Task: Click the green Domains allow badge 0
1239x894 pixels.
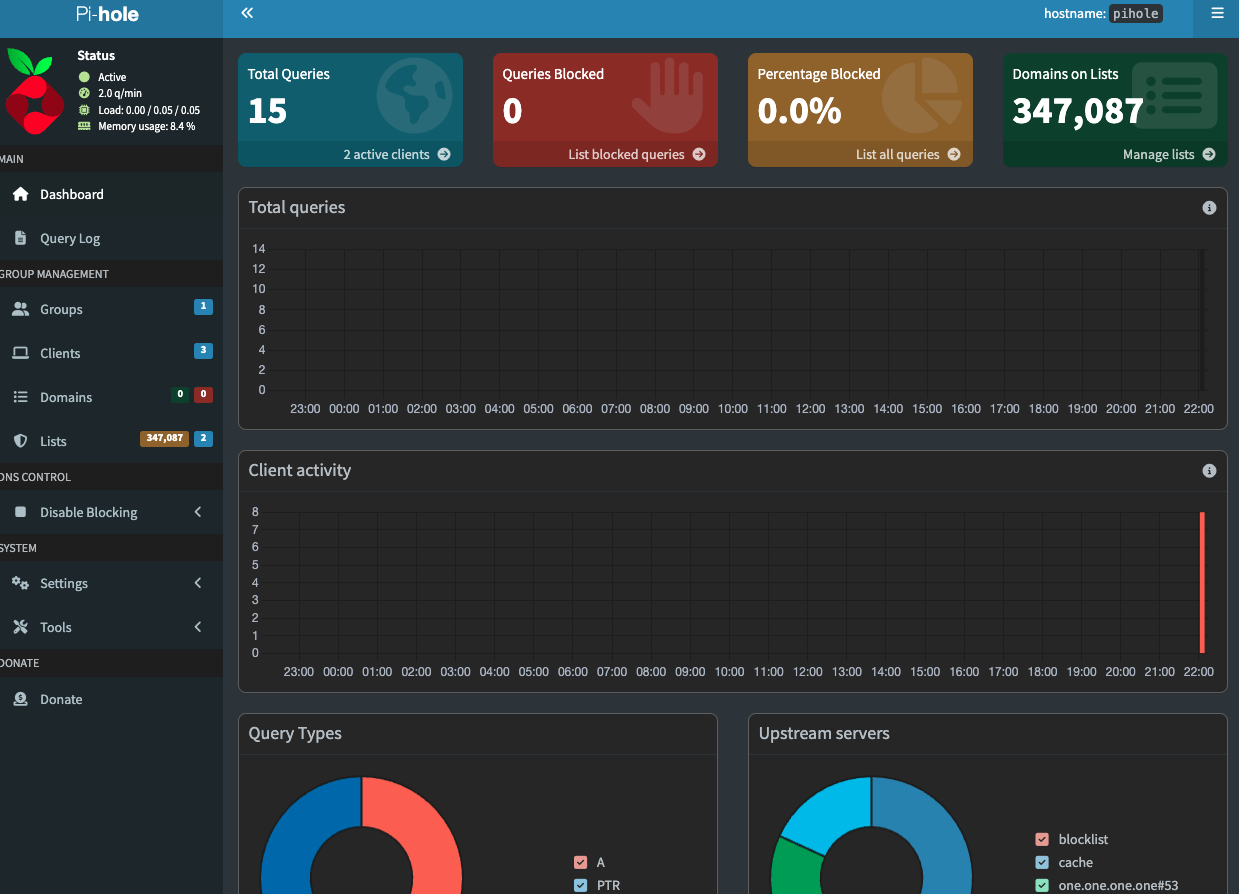Action: tap(180, 395)
